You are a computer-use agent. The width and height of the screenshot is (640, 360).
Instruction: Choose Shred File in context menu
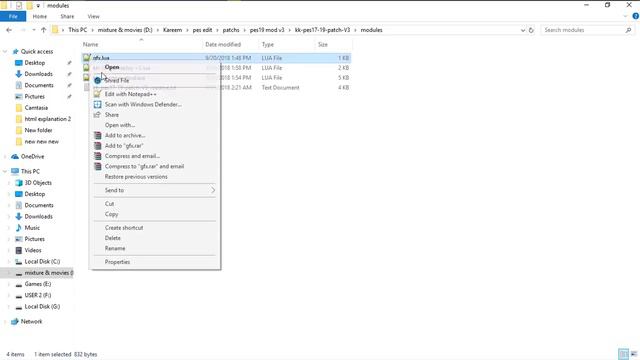tap(117, 80)
